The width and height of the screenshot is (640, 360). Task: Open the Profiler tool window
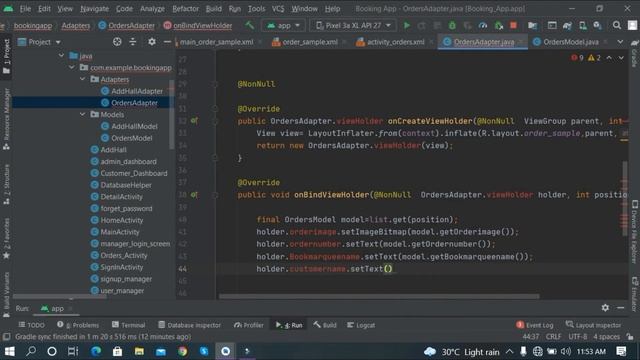[x=249, y=325]
